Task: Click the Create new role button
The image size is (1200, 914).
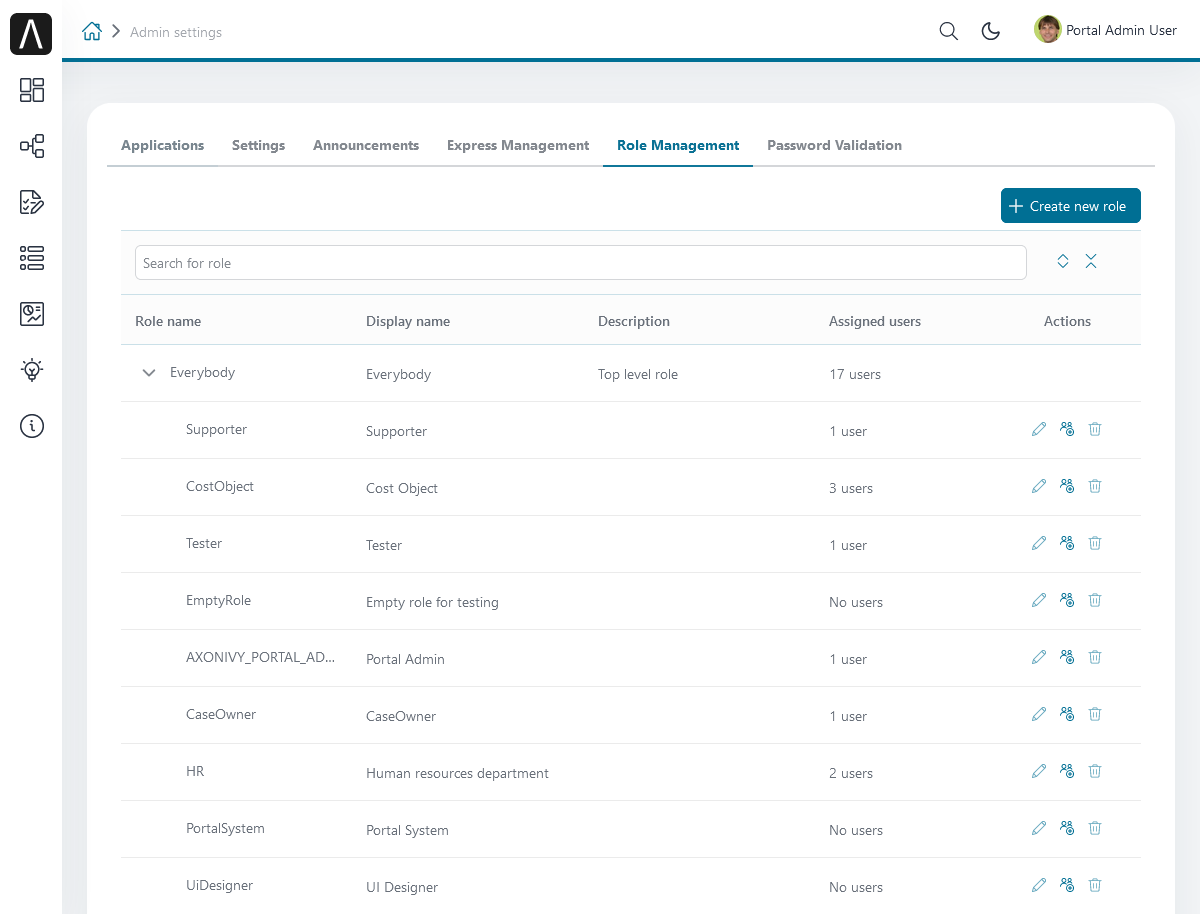Action: [1071, 206]
